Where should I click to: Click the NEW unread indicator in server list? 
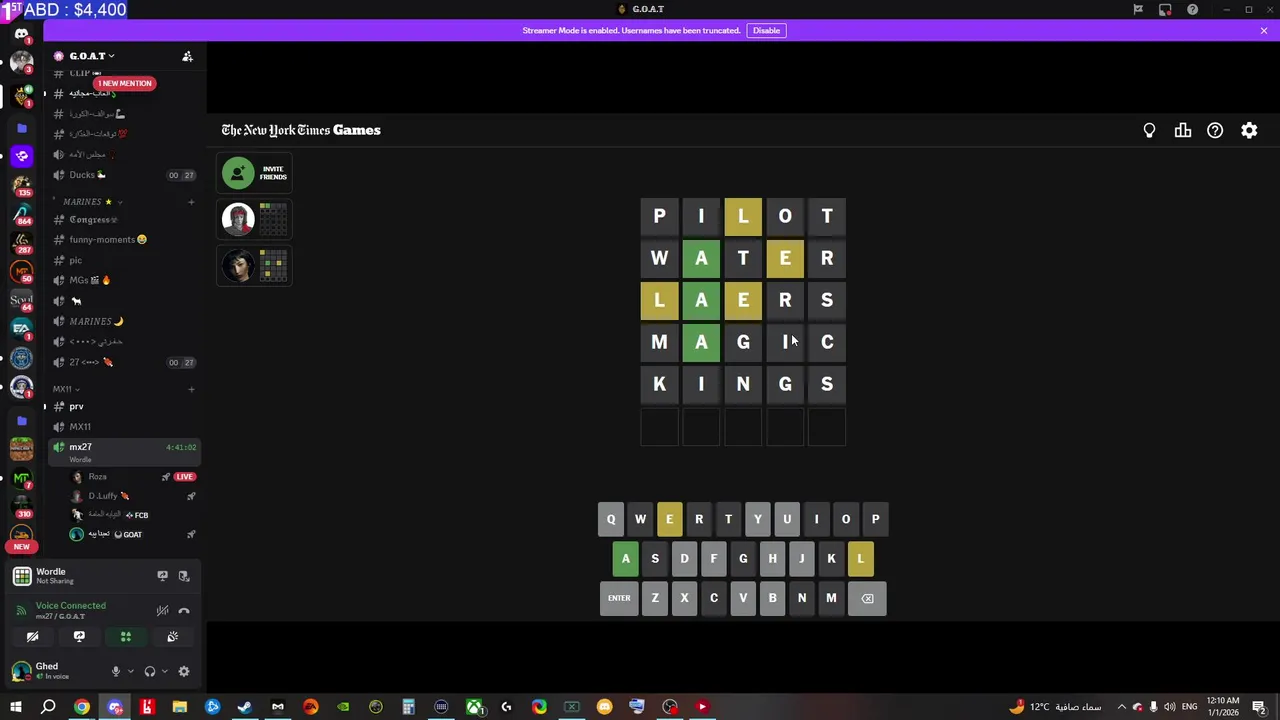coord(21,547)
